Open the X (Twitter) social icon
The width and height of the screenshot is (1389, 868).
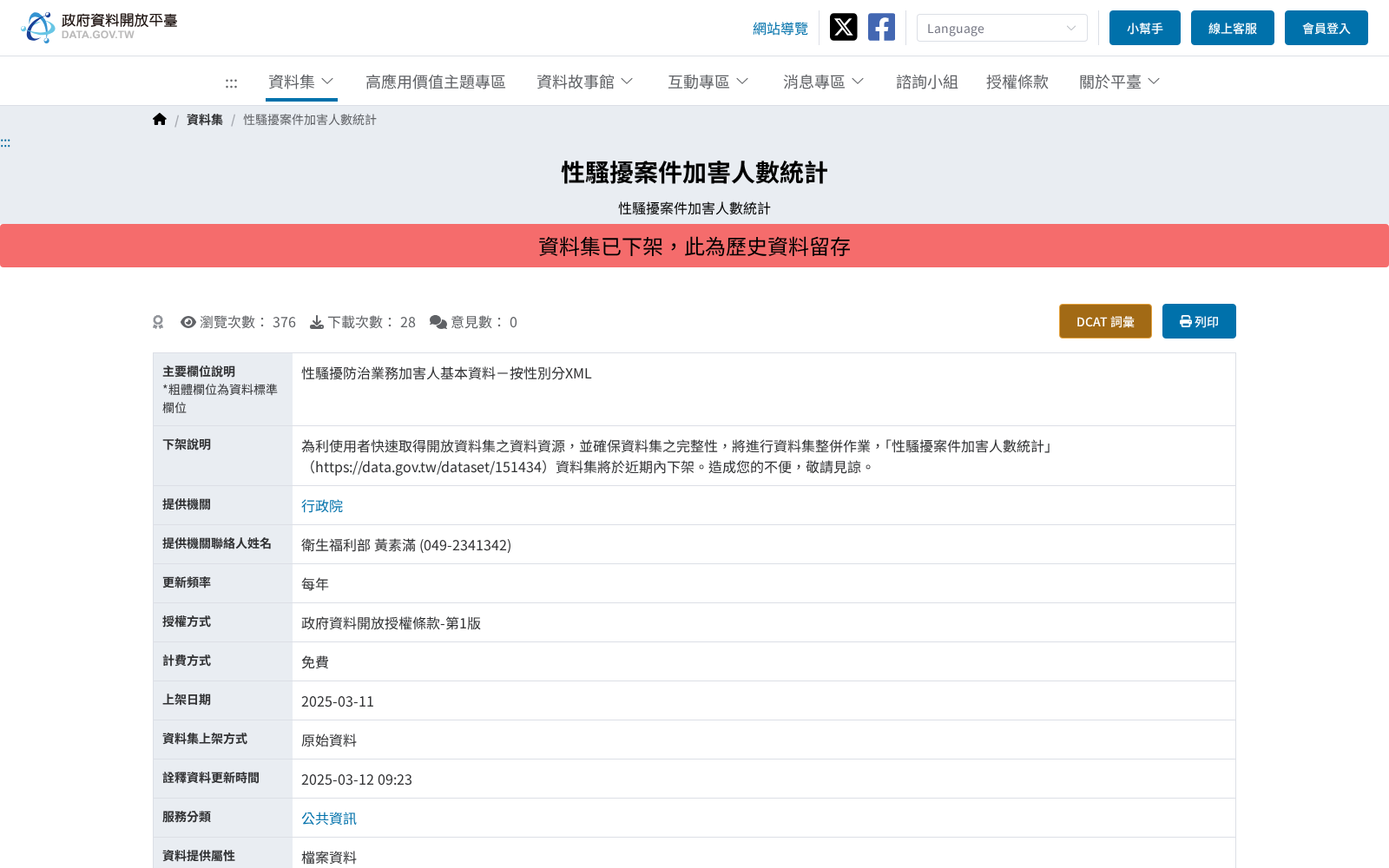843,27
